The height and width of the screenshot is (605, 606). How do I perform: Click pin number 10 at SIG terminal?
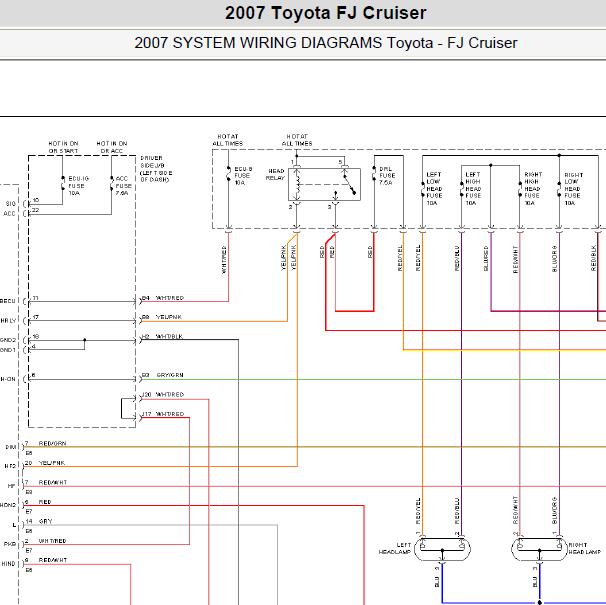(36, 200)
